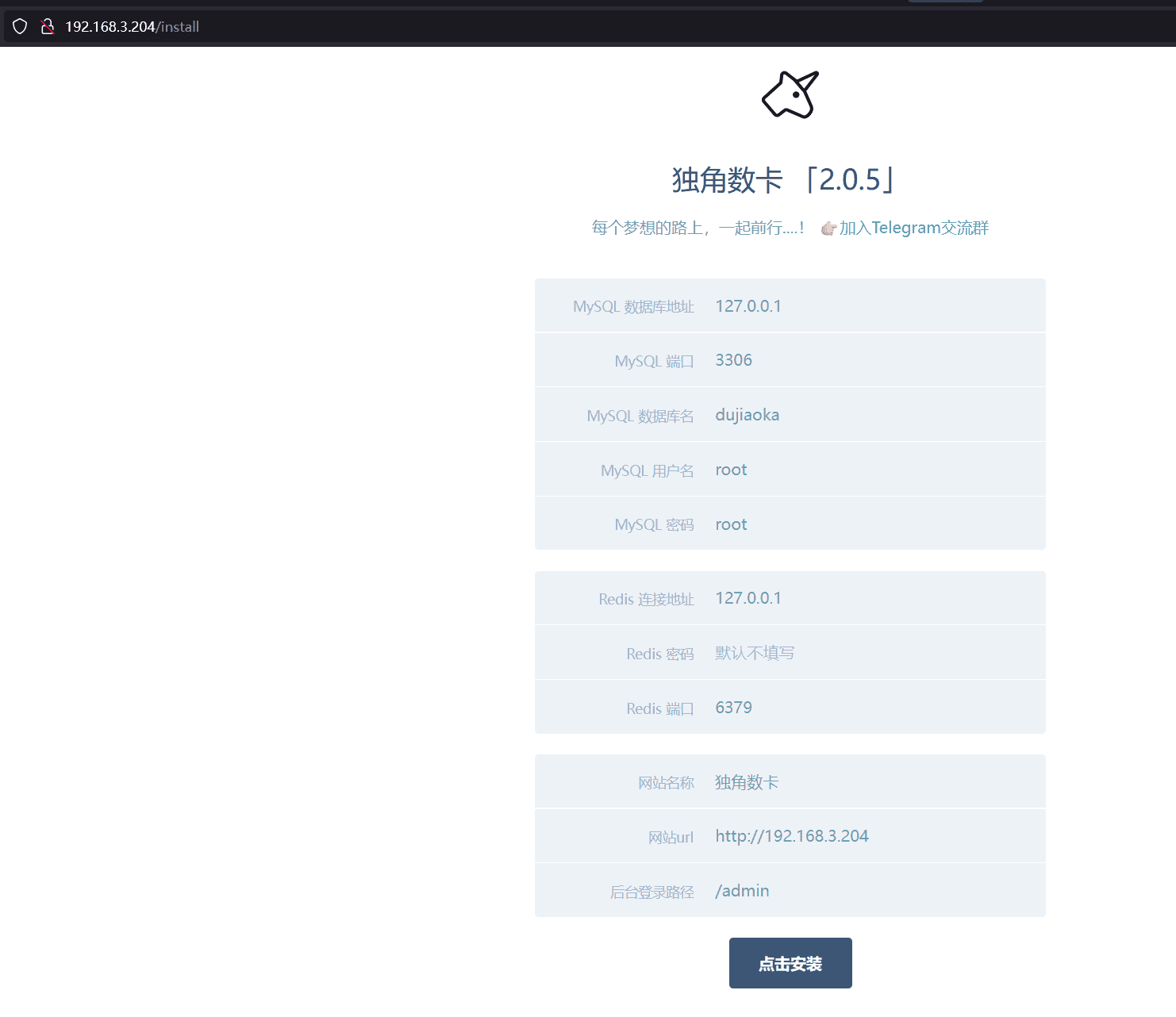The height and width of the screenshot is (1017, 1176).
Task: Click the unicorn logo at page top
Action: [790, 94]
